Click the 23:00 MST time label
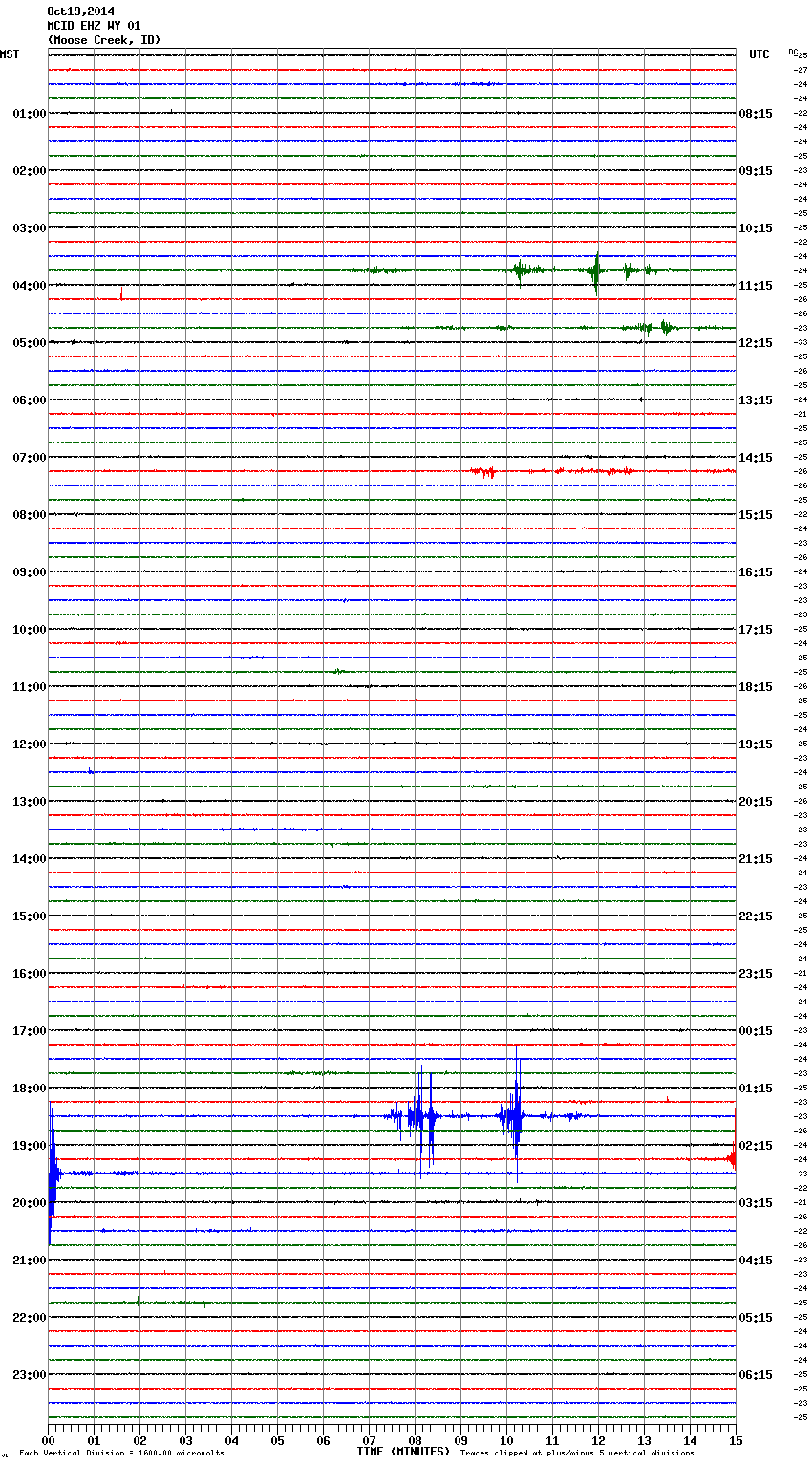The height and width of the screenshot is (1466, 812). tap(29, 1375)
